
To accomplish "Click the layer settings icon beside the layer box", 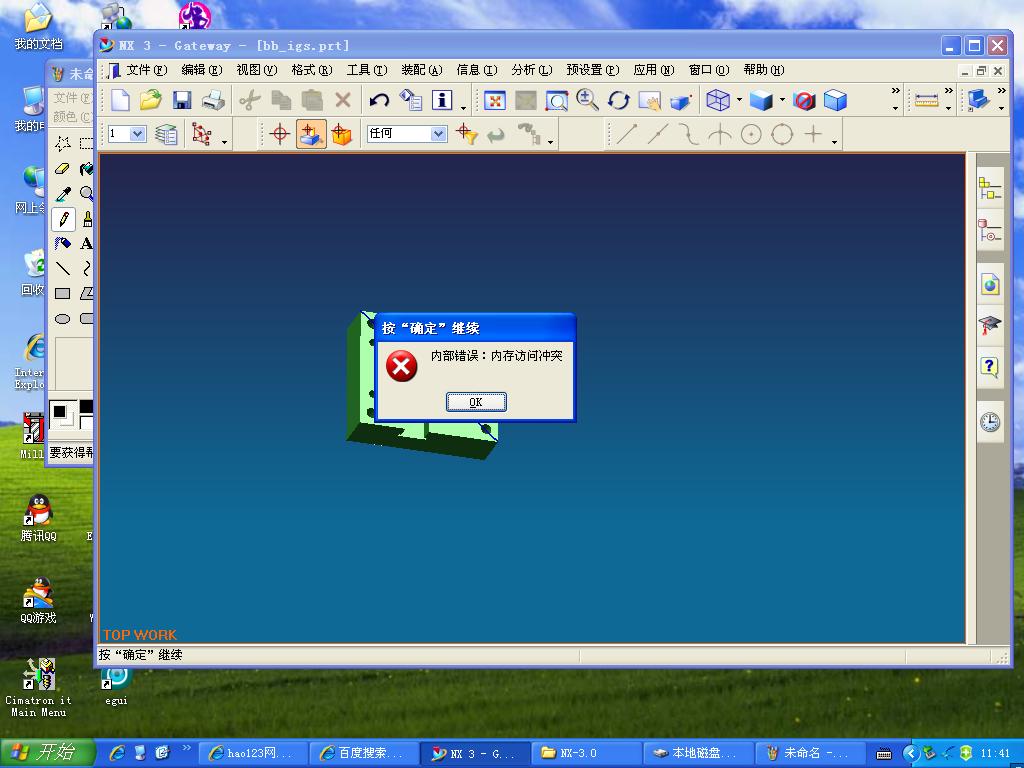I will pos(166,134).
